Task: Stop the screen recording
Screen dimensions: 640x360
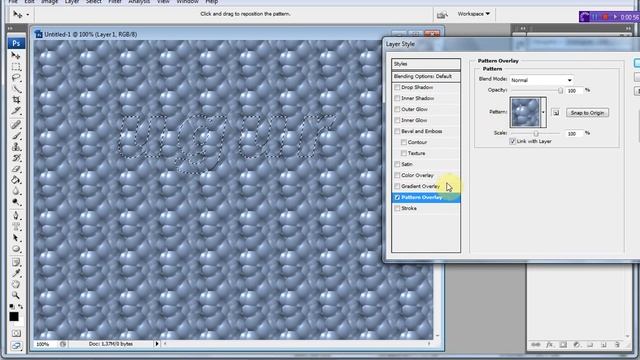Action: [x=605, y=17]
